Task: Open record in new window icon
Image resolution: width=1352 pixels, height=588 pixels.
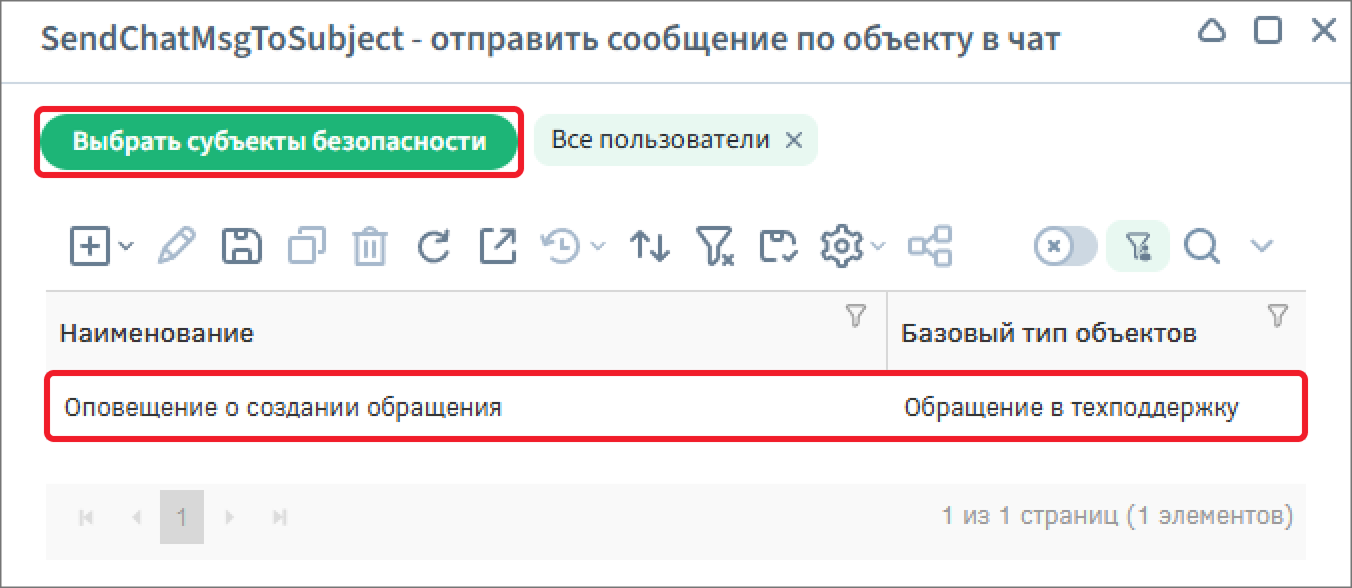Action: pos(497,245)
